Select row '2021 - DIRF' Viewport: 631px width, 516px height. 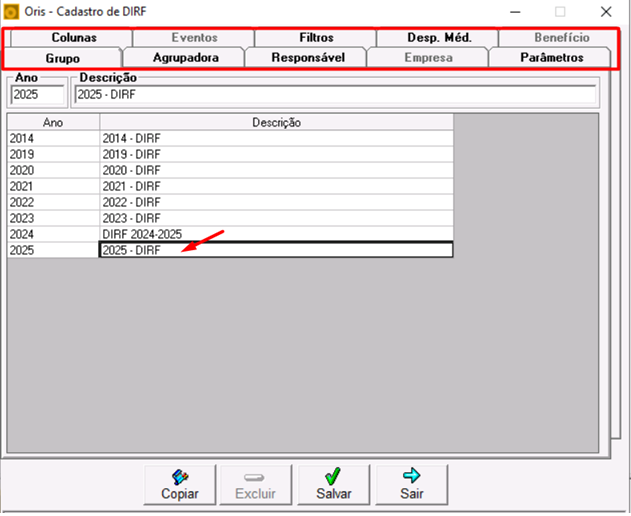tap(276, 186)
